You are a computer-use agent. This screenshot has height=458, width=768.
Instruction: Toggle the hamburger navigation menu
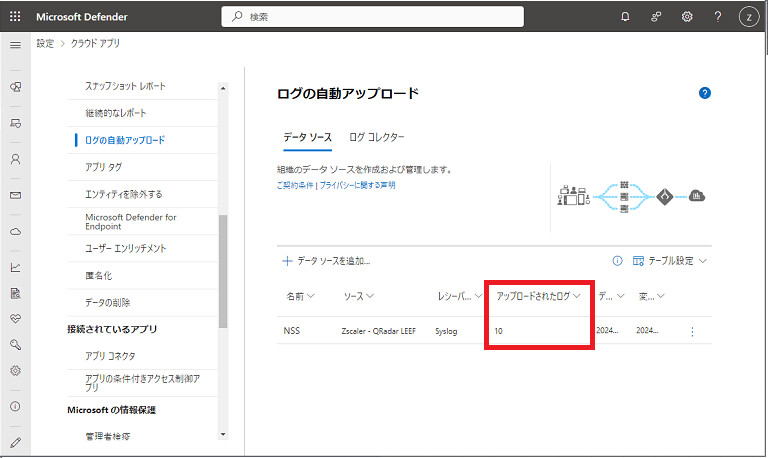16,45
